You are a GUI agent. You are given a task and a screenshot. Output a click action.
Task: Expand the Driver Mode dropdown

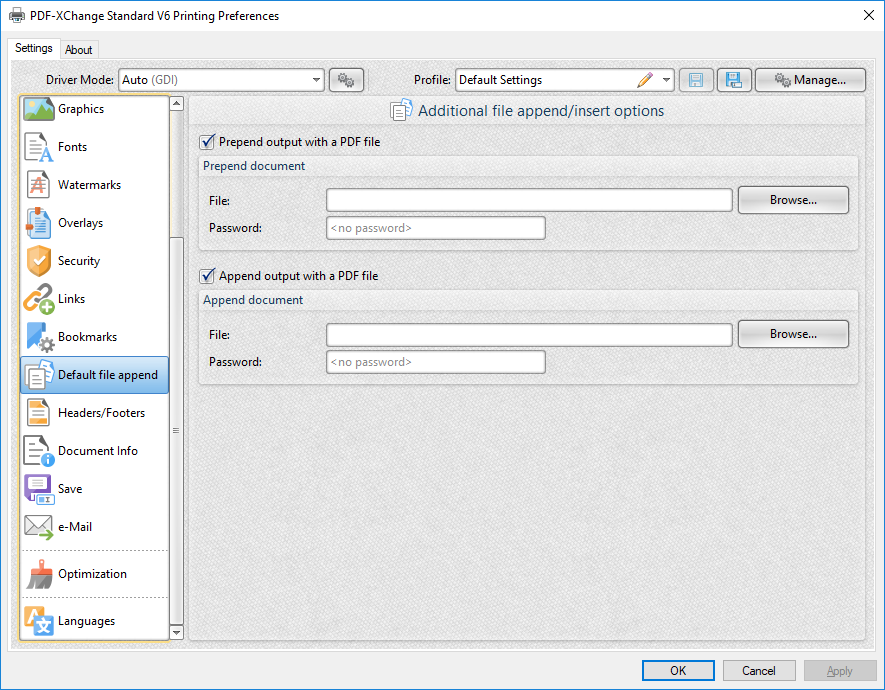point(317,80)
